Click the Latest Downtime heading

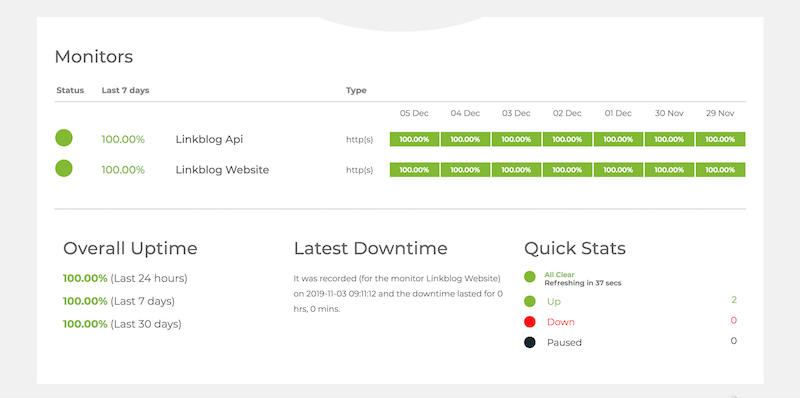tap(370, 248)
